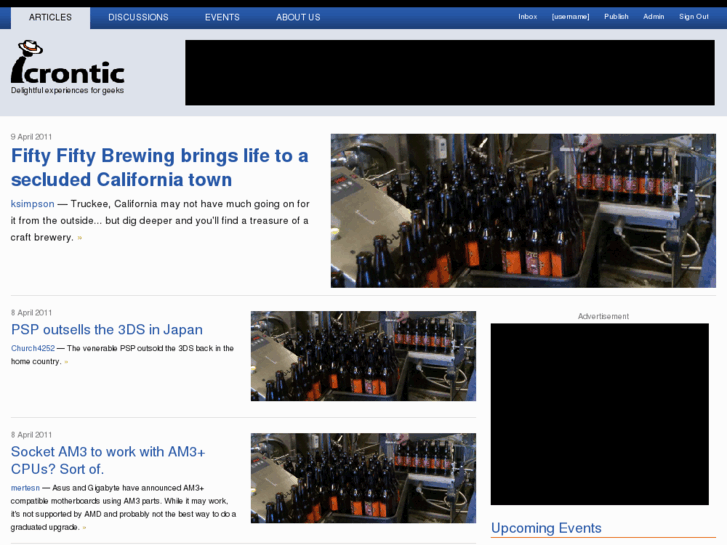Viewport: 727px width, 545px height.
Task: Open author ksimpson's profile
Action: coord(32,204)
